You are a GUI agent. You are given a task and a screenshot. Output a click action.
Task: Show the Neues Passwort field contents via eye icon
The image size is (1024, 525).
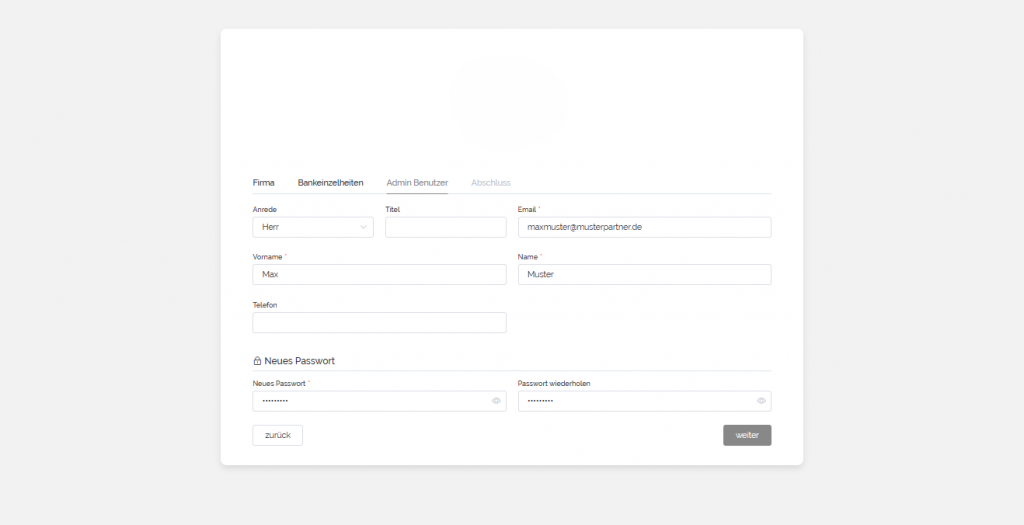pos(496,401)
